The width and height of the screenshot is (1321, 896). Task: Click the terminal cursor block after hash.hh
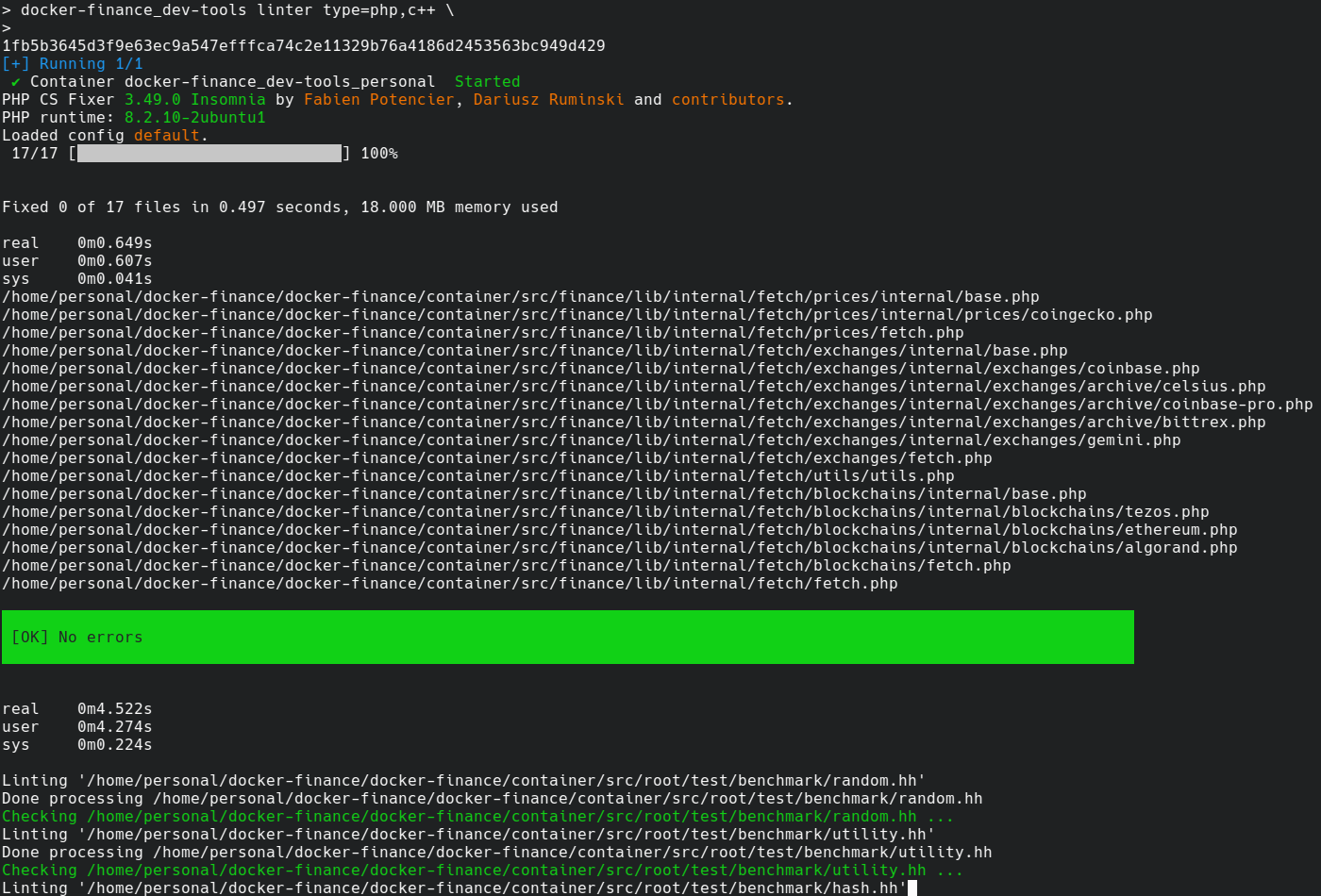[x=912, y=888]
